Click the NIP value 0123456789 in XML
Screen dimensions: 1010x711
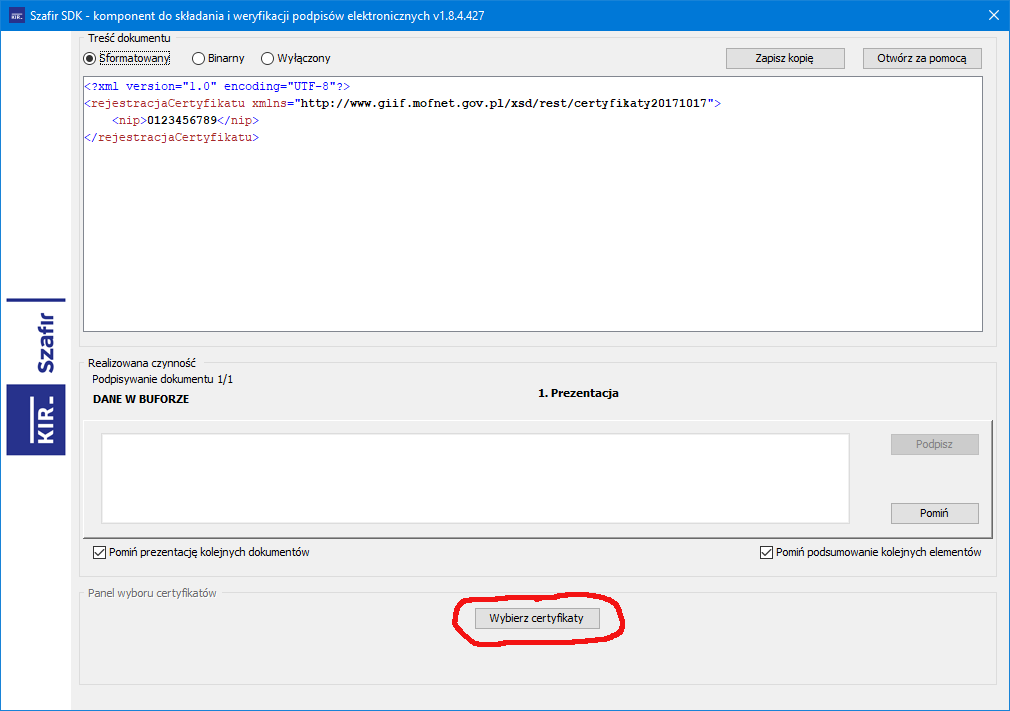pyautogui.click(x=182, y=120)
